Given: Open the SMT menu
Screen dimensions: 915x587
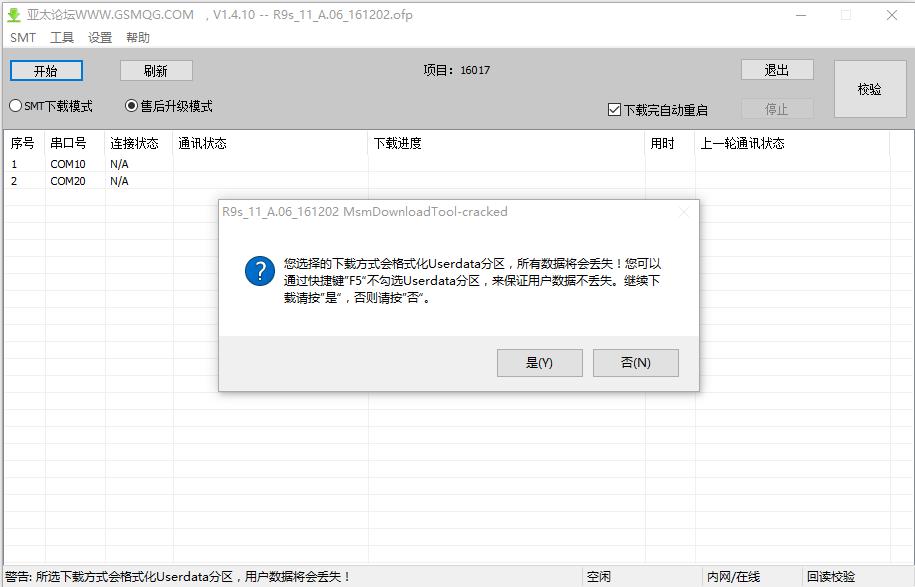Looking at the screenshot, I should (x=21, y=37).
